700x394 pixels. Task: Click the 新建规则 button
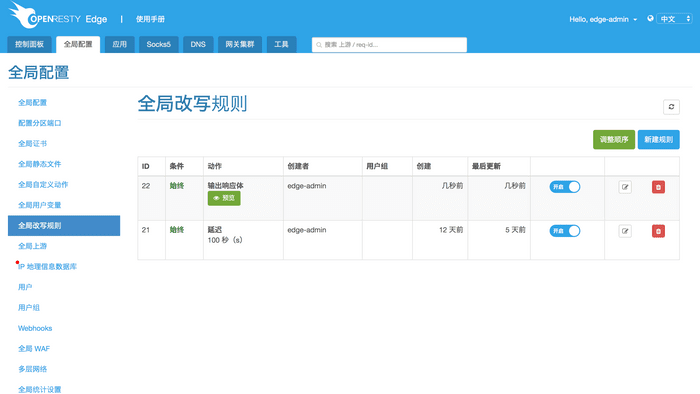tap(658, 140)
